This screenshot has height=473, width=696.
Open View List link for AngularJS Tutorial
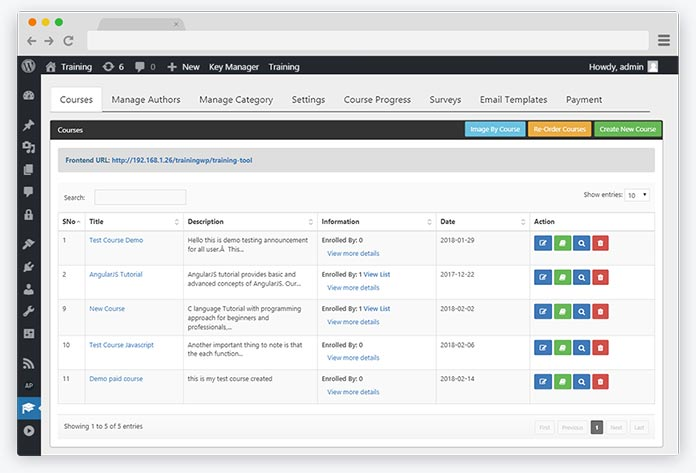click(377, 274)
